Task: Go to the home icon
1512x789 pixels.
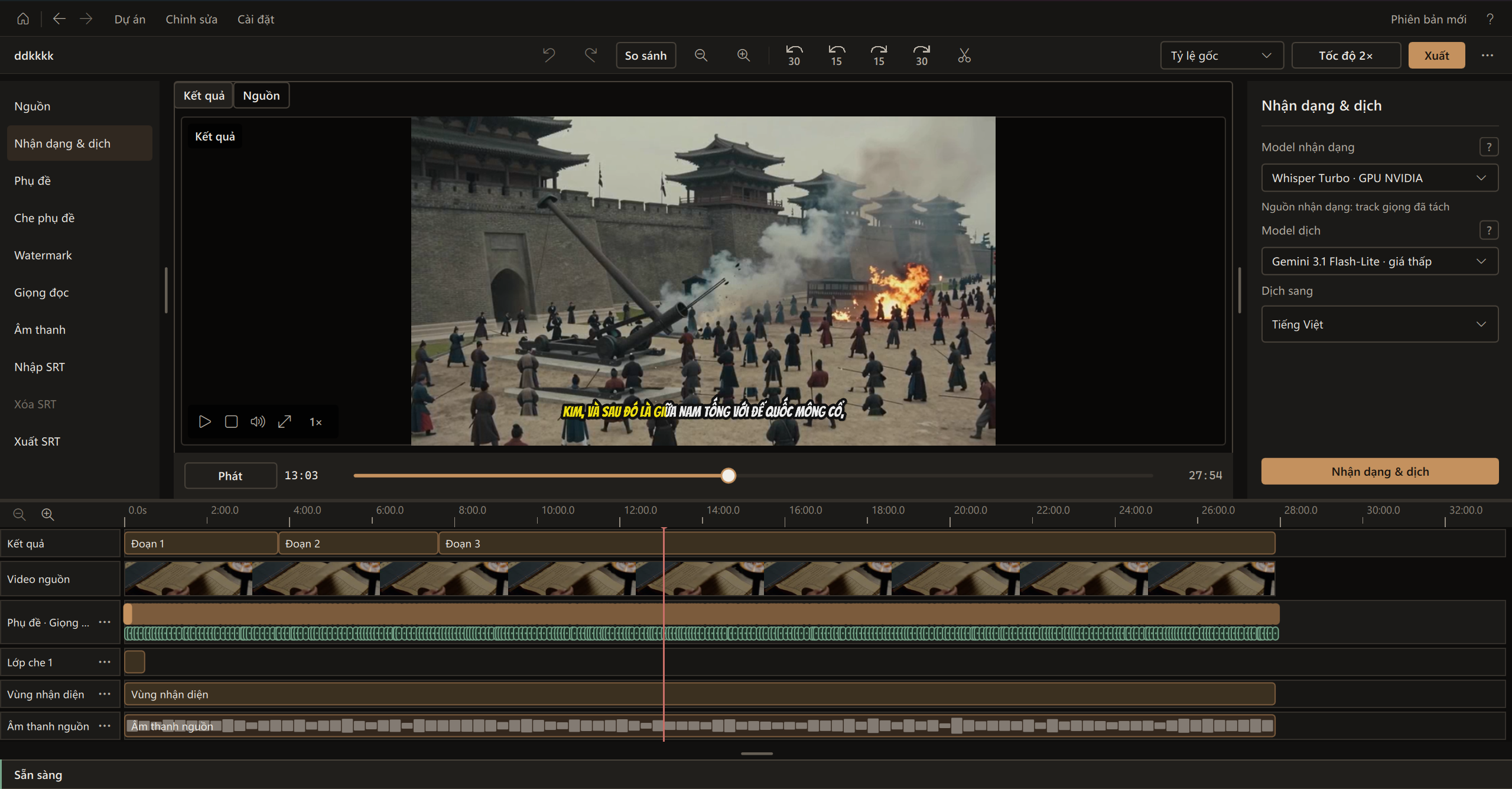Action: [23, 19]
